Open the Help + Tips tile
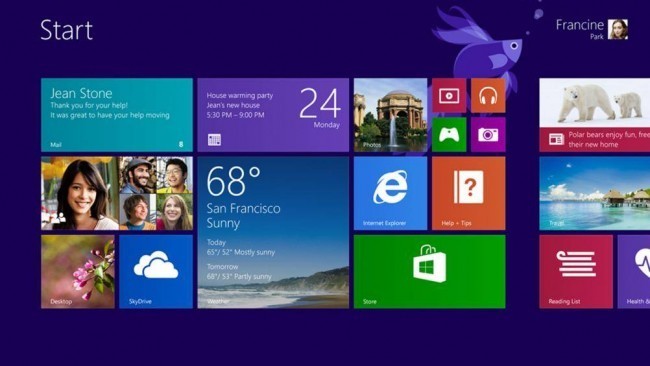Viewport: 650px width, 366px height. click(x=469, y=193)
